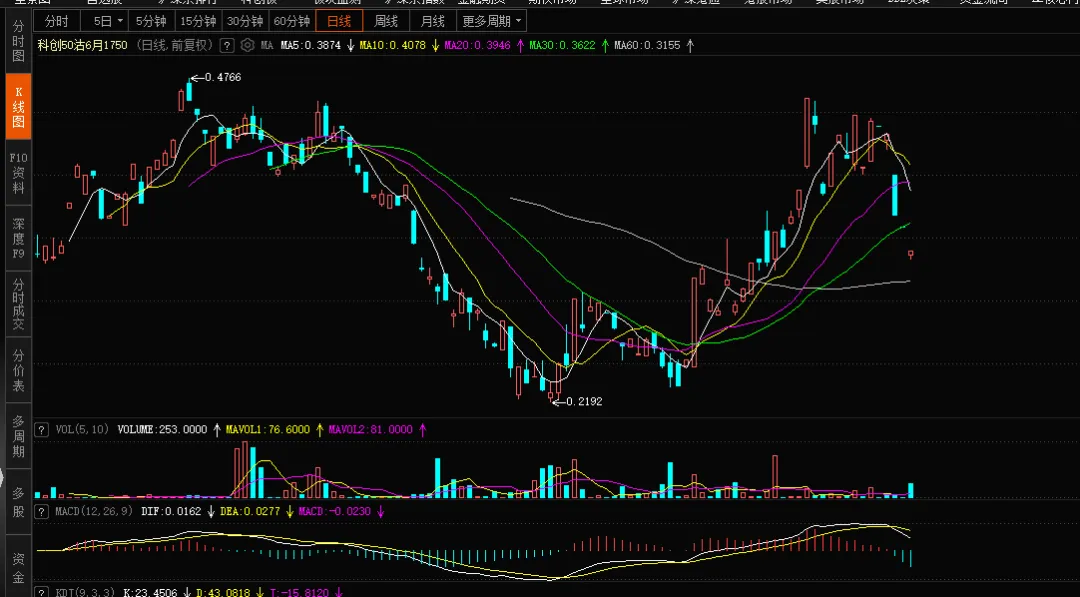Open 分时图 in the left sidebar
This screenshot has width=1080, height=597.
coord(19,41)
